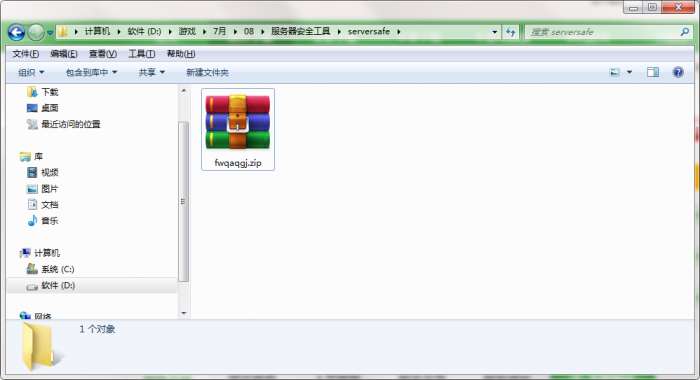Click the navigation pane vertical scrollbar
Image resolution: width=700 pixels, height=380 pixels.
click(183, 201)
